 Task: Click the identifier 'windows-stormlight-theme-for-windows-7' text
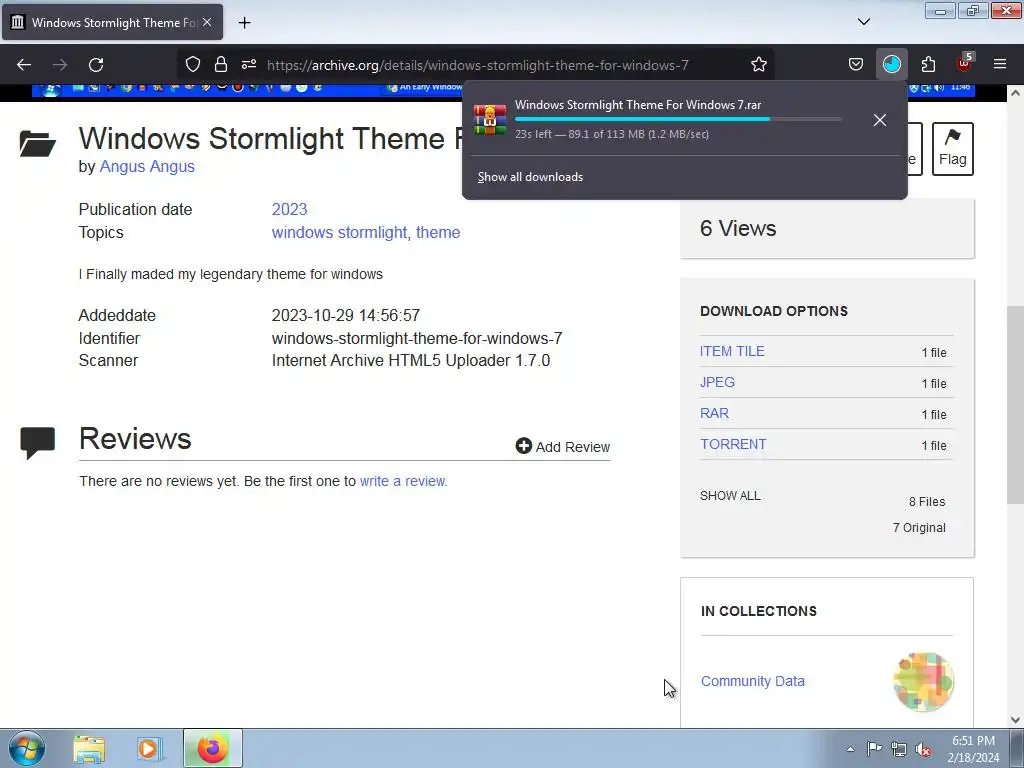click(x=417, y=338)
